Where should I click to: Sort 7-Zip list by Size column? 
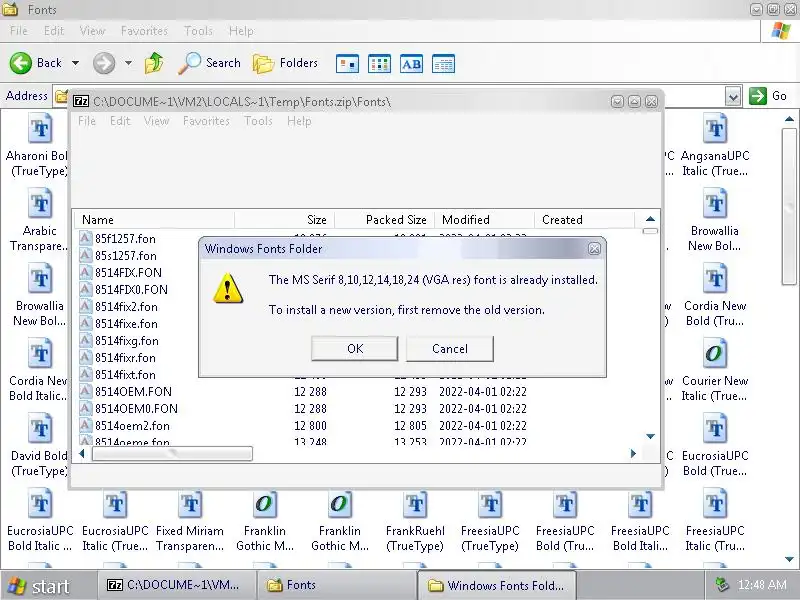[x=285, y=220]
